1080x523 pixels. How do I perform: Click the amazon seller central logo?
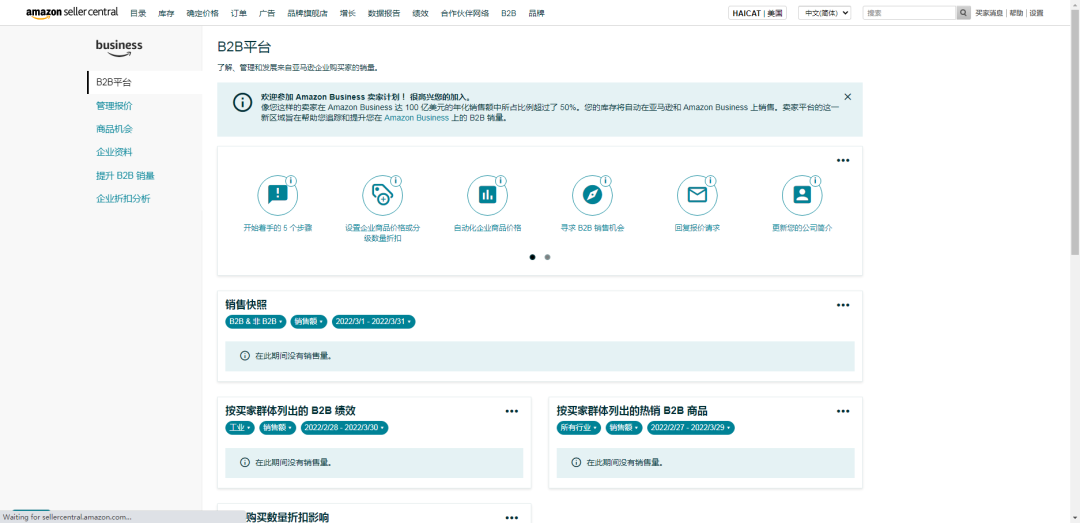point(72,13)
